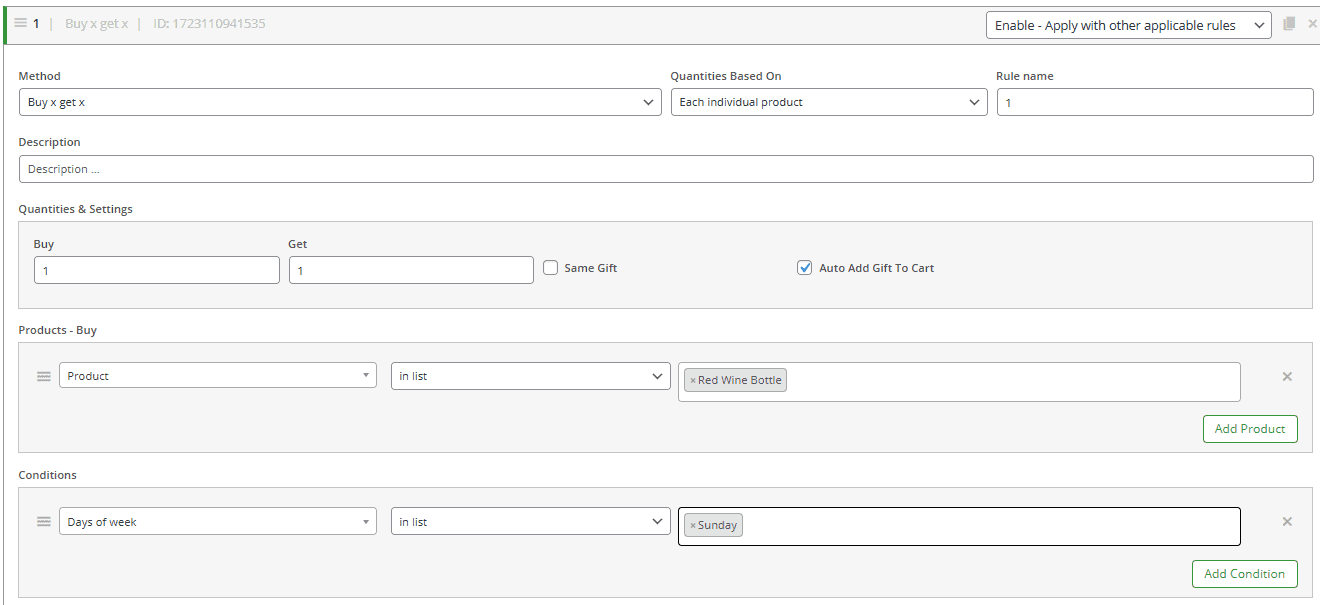The height and width of the screenshot is (605, 1320).
Task: Delete the Product row with X icon
Action: 1287,376
